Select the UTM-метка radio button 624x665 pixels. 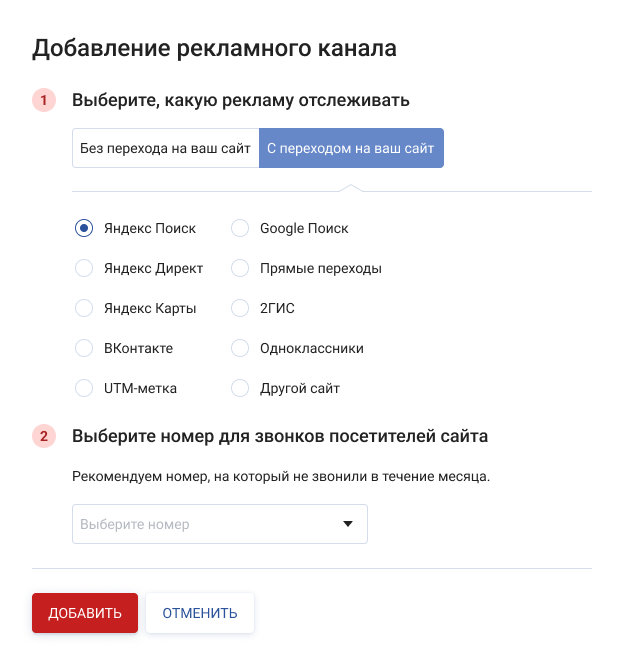pos(84,388)
